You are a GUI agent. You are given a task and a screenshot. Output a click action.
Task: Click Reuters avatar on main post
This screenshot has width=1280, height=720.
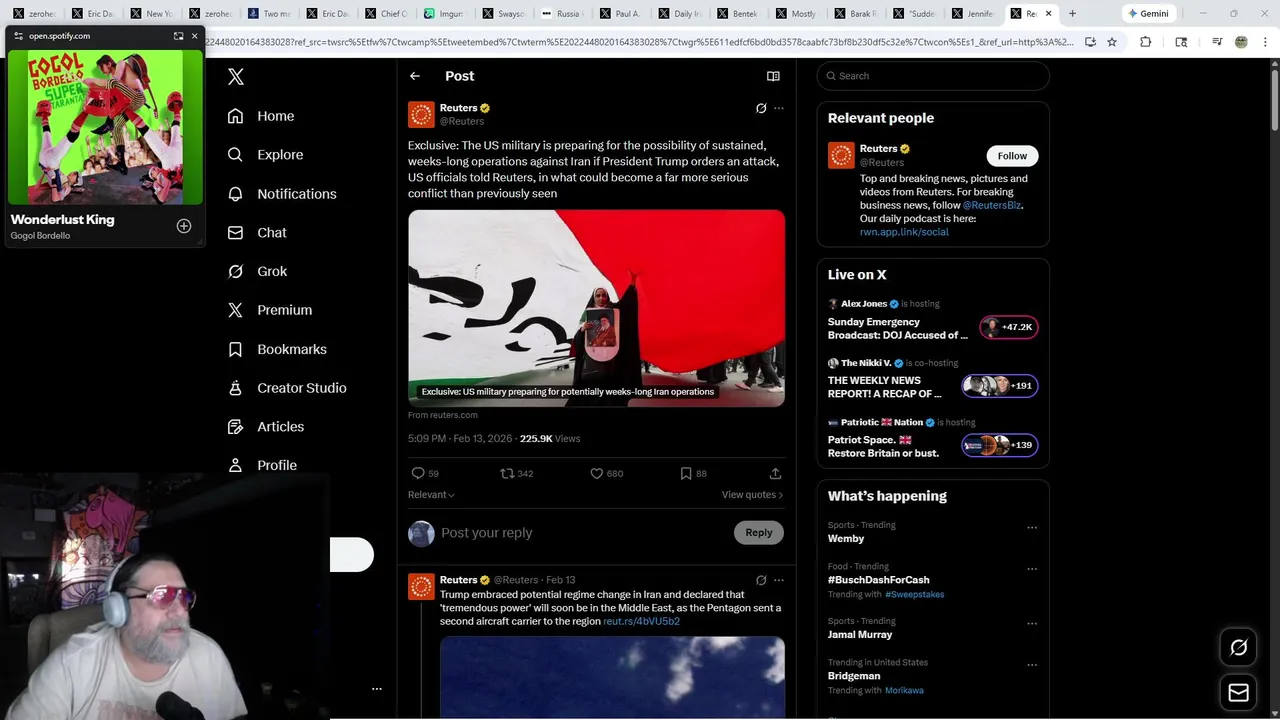pyautogui.click(x=421, y=114)
